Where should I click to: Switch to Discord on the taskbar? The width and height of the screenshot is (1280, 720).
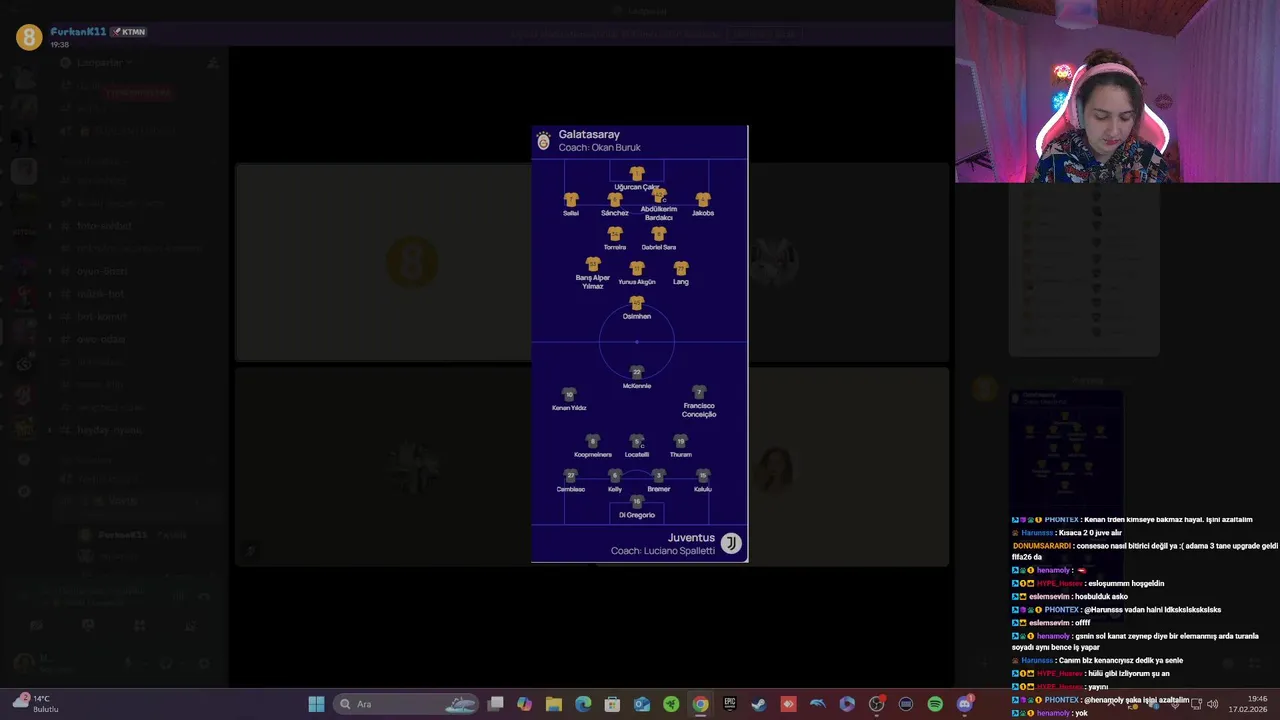(x=965, y=704)
